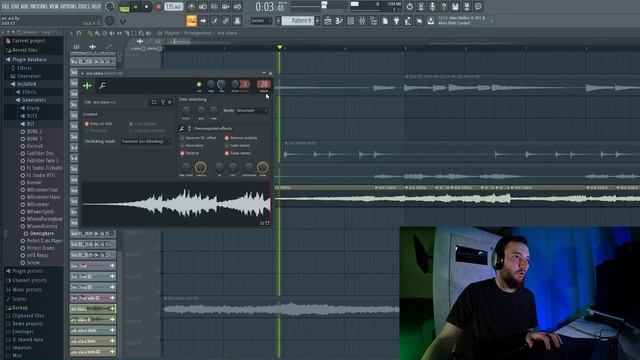Select the Omnisphere plugin entry

(42, 233)
